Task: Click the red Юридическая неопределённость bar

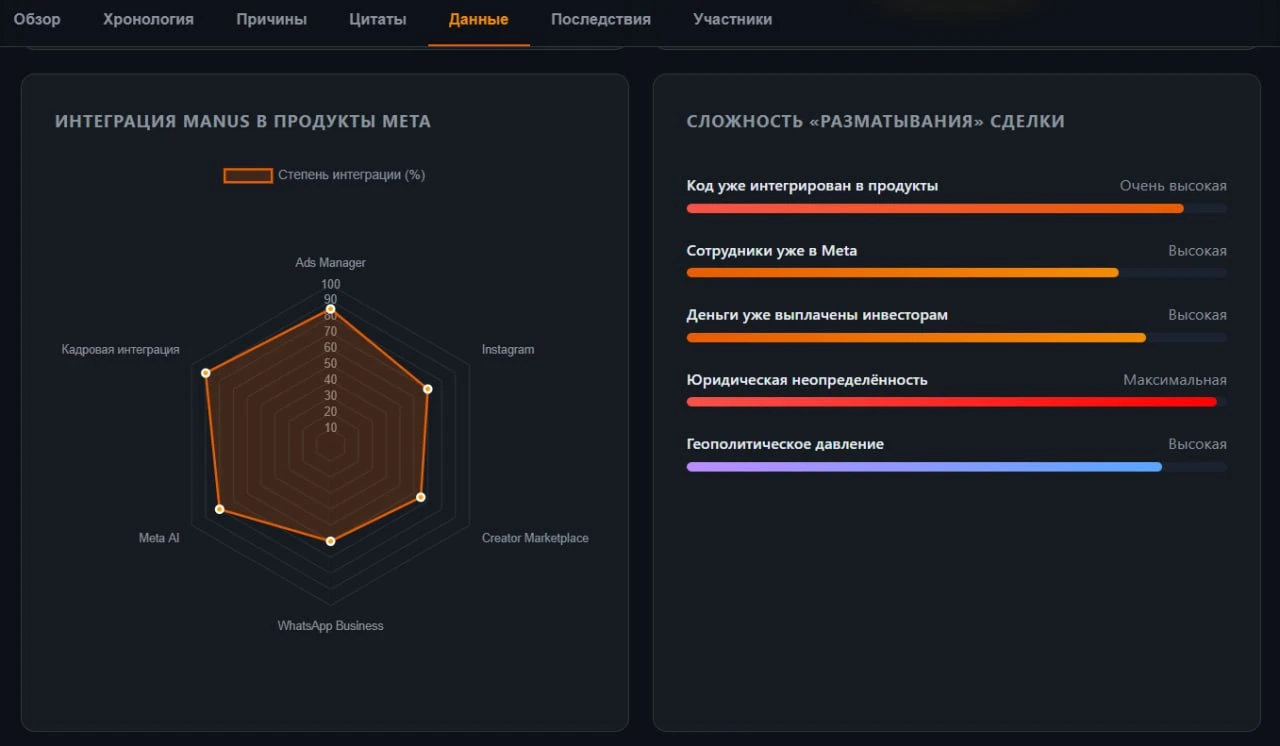Action: pos(951,402)
